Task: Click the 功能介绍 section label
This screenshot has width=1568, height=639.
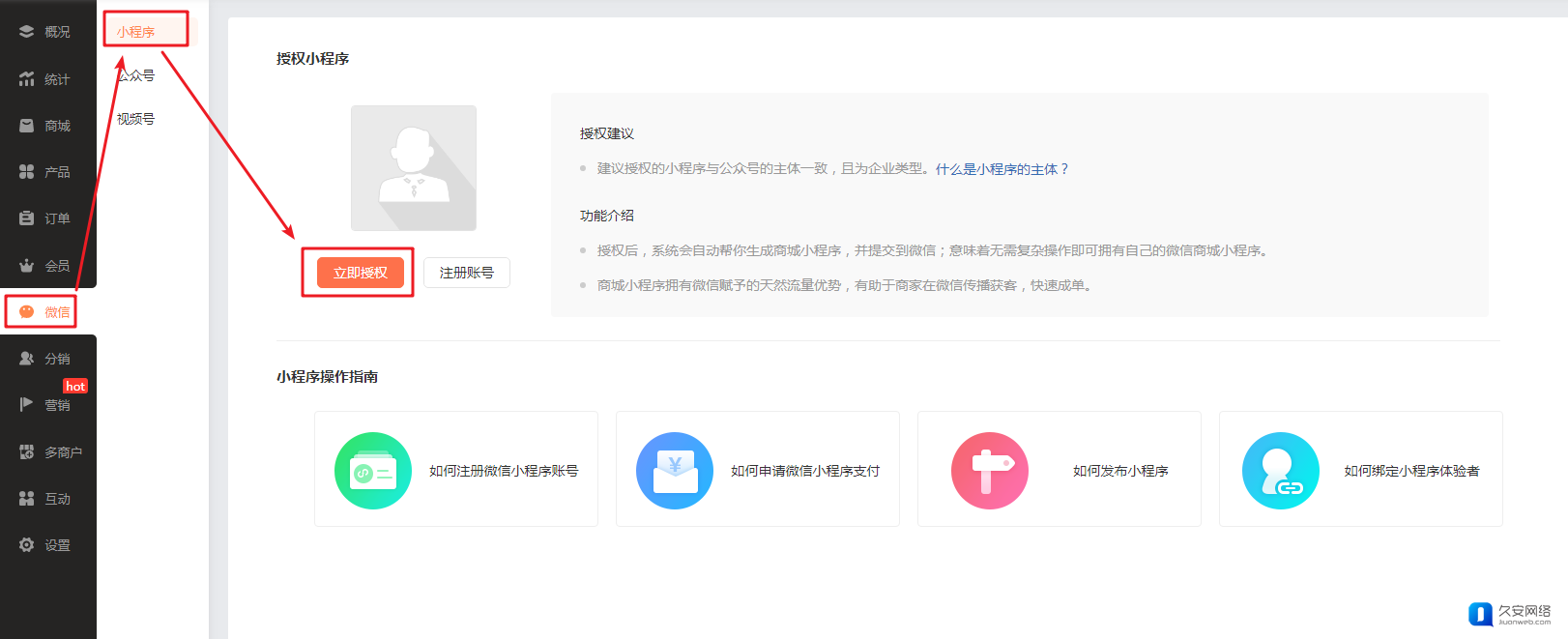Action: pos(607,216)
